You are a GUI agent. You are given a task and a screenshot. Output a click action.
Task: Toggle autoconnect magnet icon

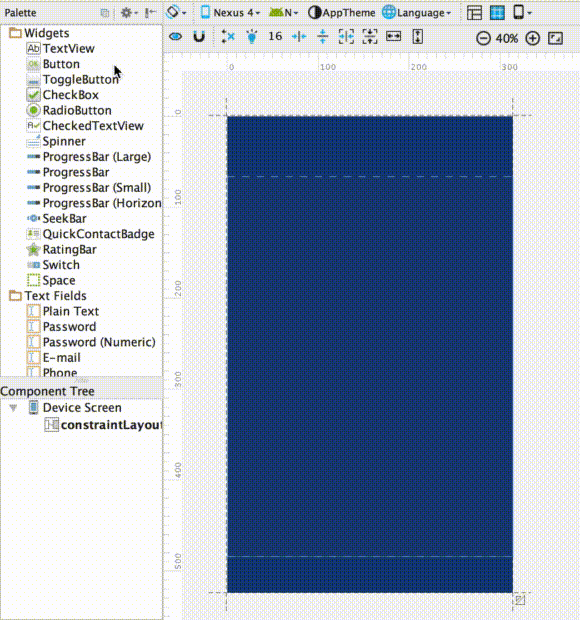[x=199, y=37]
